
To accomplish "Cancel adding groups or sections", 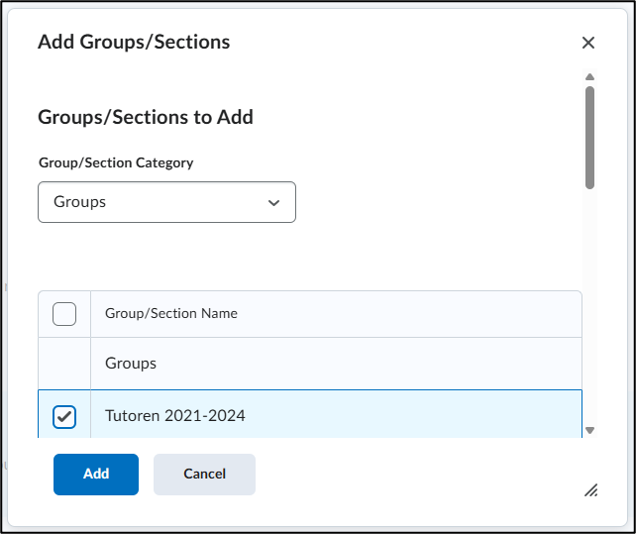I will click(x=204, y=474).
